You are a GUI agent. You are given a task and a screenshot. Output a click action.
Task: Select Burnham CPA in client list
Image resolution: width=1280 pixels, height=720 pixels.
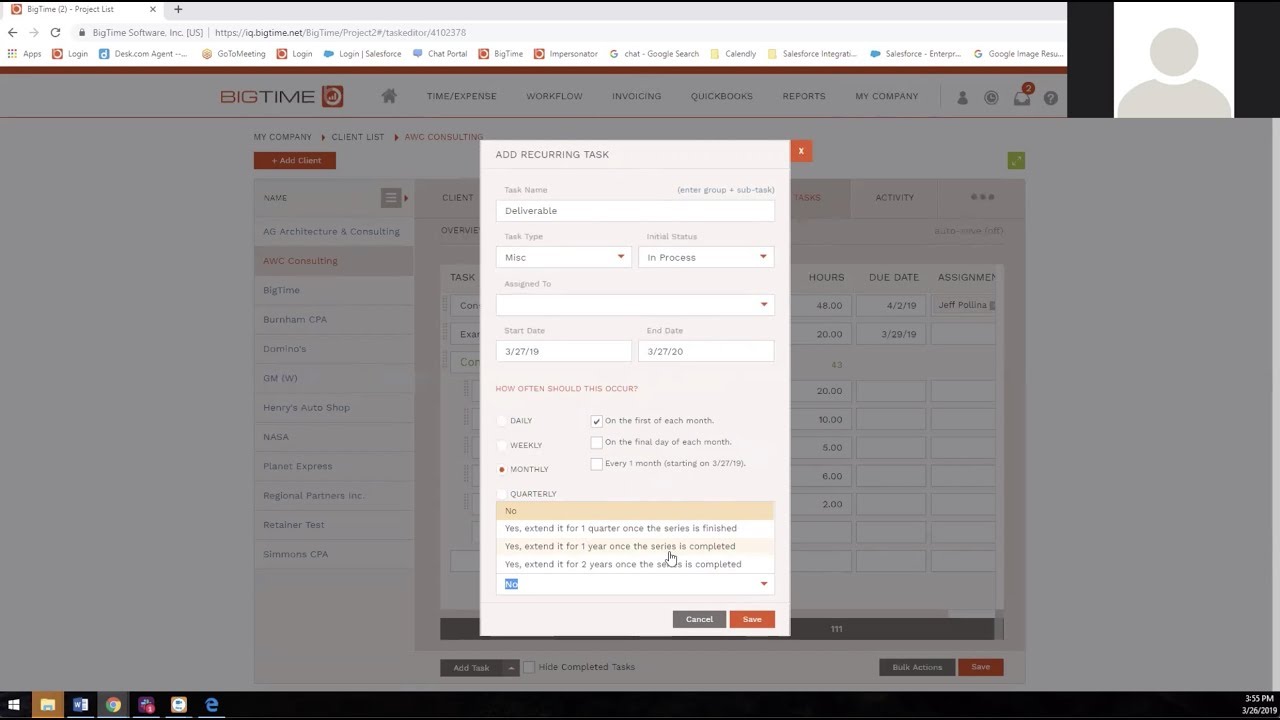pyautogui.click(x=333, y=319)
